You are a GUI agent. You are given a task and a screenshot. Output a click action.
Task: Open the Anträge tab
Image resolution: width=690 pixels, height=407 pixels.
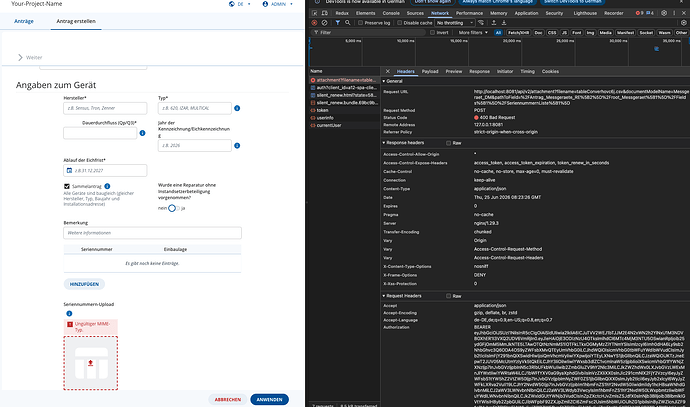tap(24, 21)
